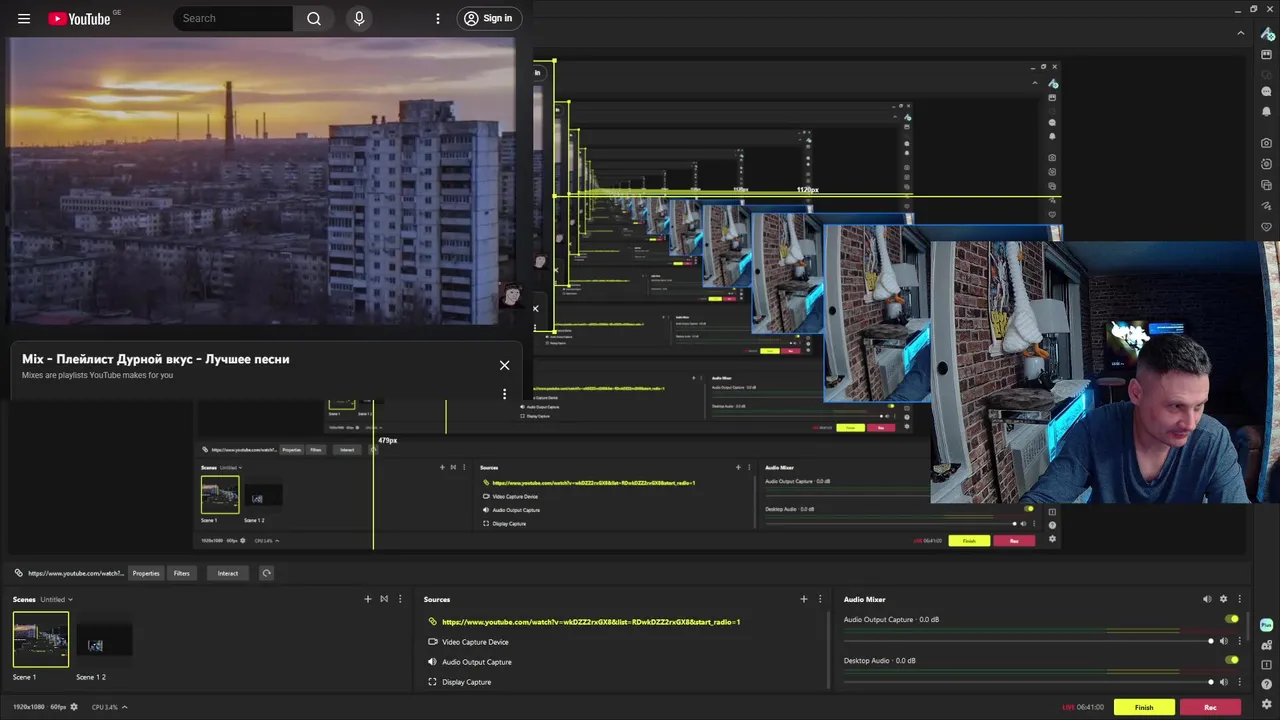Expand the Untitled scene collection dropdown
Image resolution: width=1280 pixels, height=720 pixels.
point(56,599)
